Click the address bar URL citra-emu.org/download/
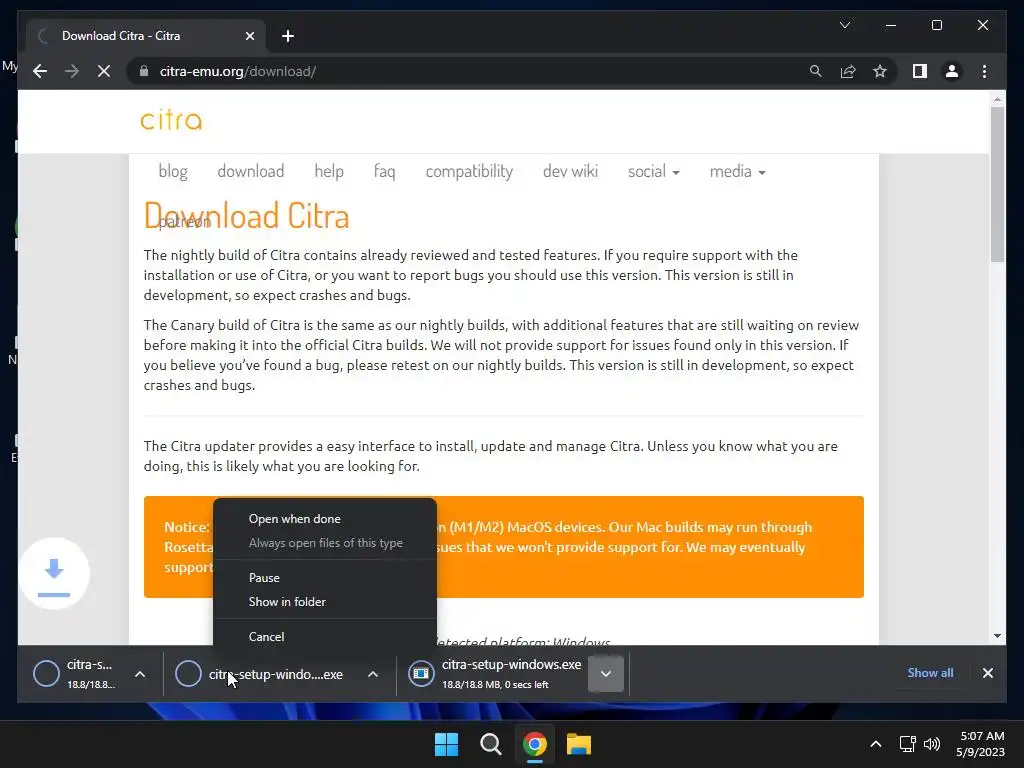The width and height of the screenshot is (1024, 768). point(238,71)
